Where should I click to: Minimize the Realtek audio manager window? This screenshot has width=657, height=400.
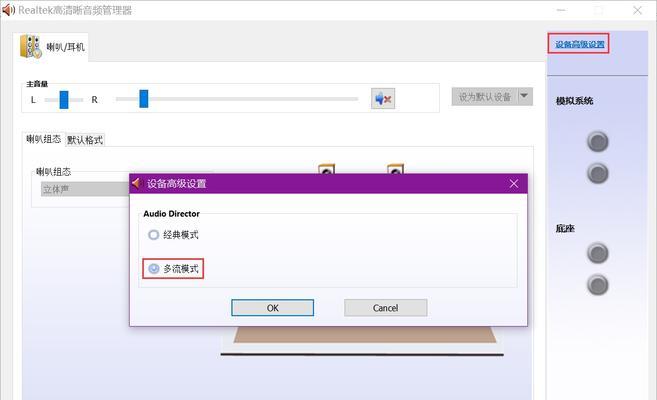[x=561, y=10]
